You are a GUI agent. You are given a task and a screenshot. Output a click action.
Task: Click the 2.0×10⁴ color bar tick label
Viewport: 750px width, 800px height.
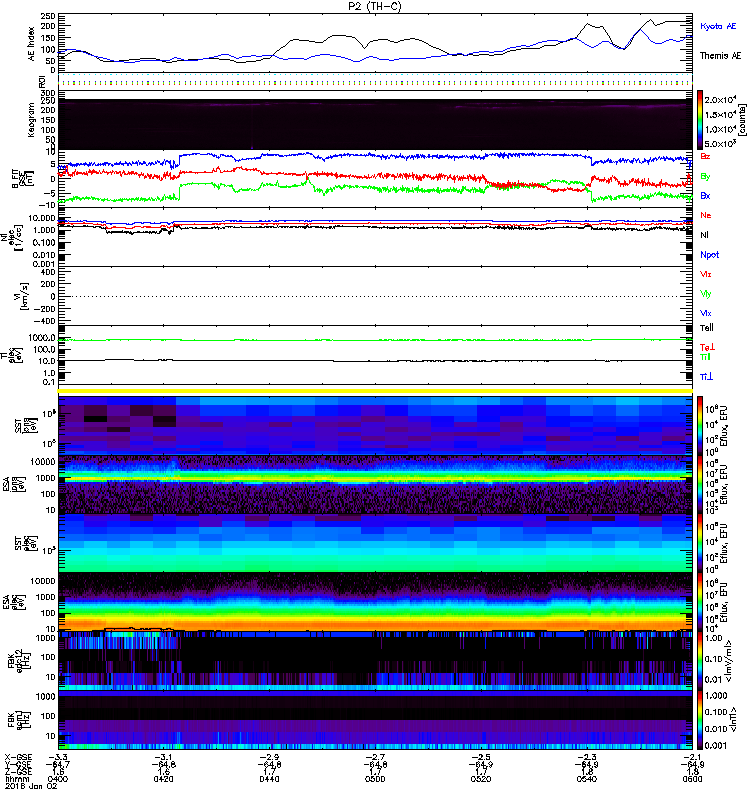click(x=720, y=100)
